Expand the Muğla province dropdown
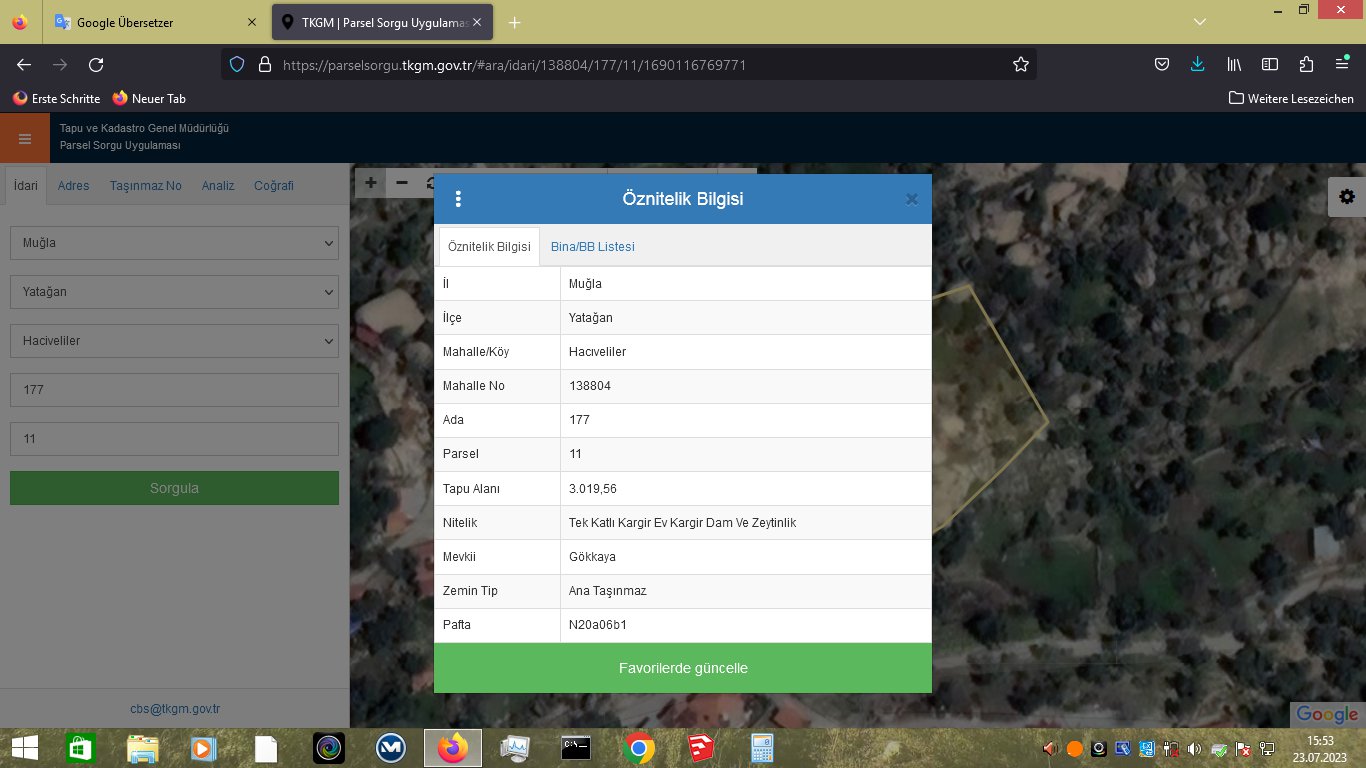This screenshot has width=1366, height=768. (x=174, y=243)
